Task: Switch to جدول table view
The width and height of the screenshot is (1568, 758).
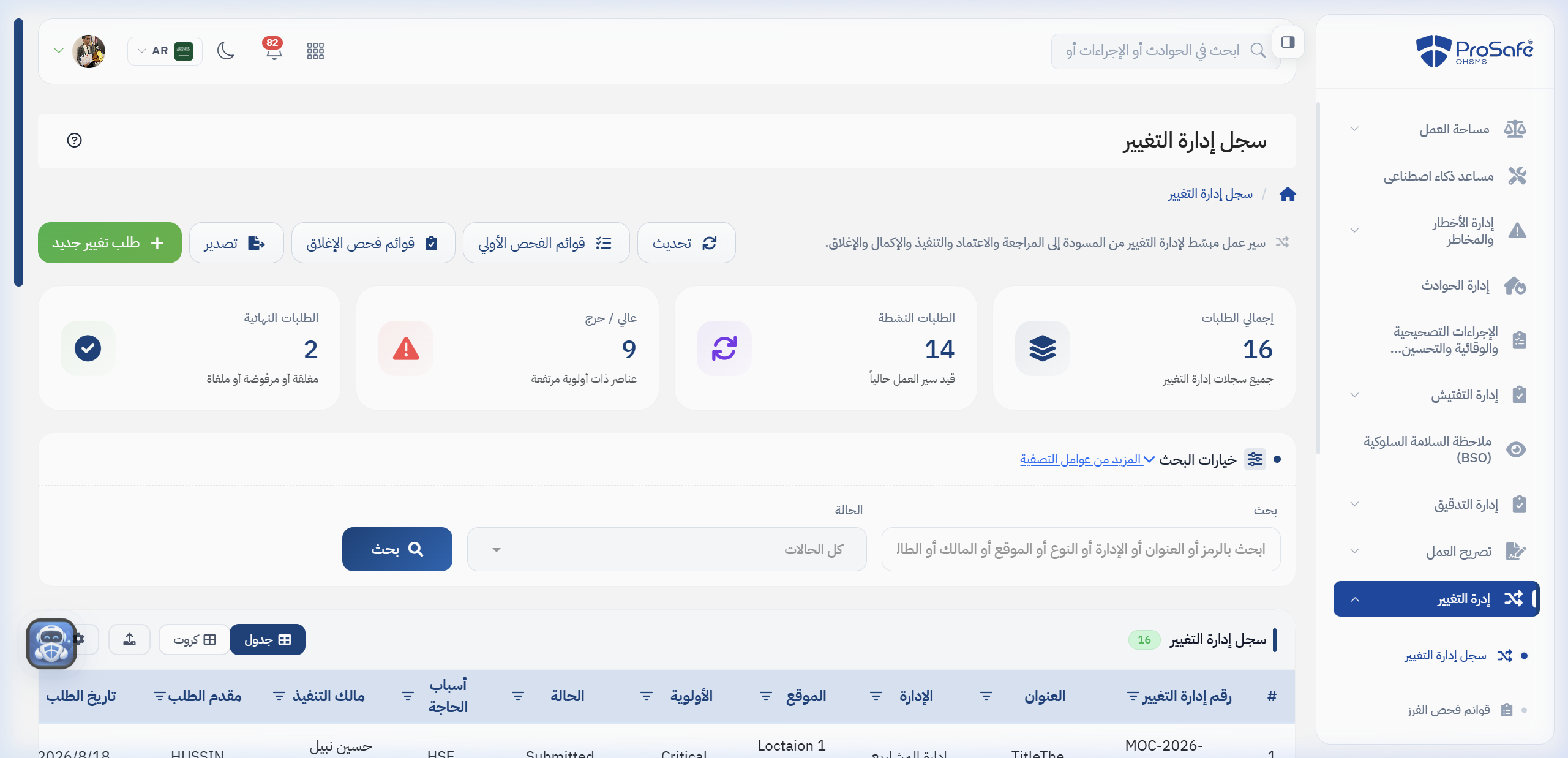Action: coord(268,640)
